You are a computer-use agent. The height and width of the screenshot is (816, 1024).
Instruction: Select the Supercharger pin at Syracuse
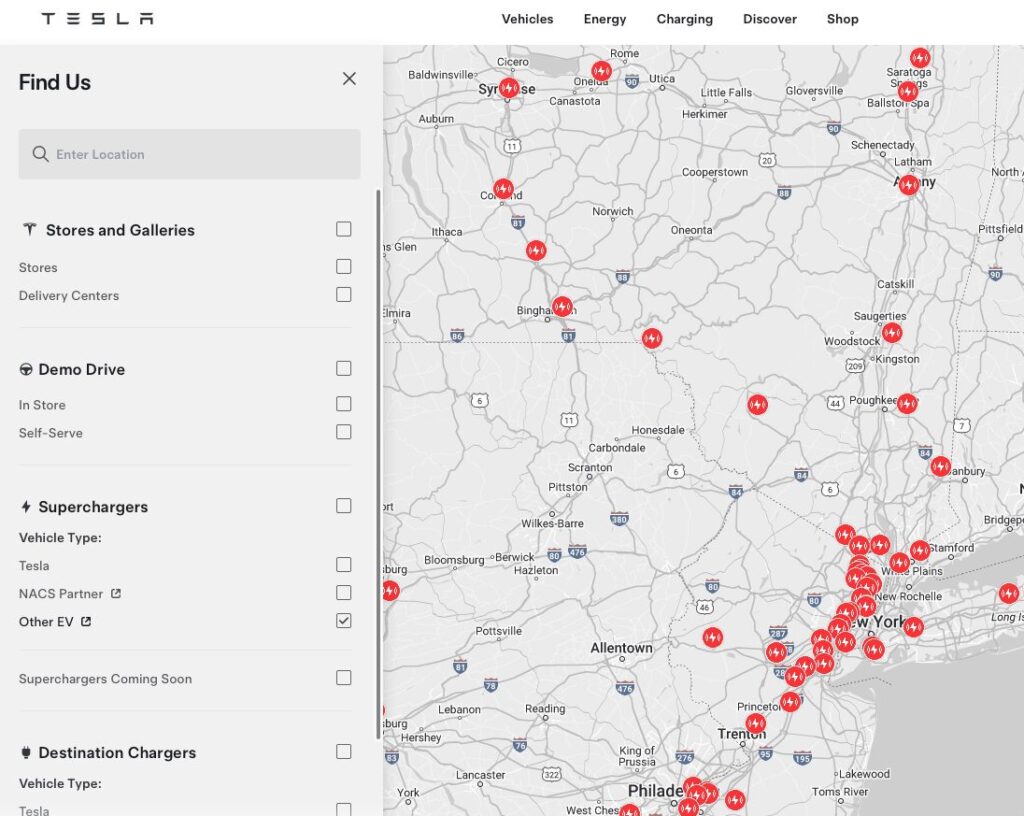tap(509, 87)
